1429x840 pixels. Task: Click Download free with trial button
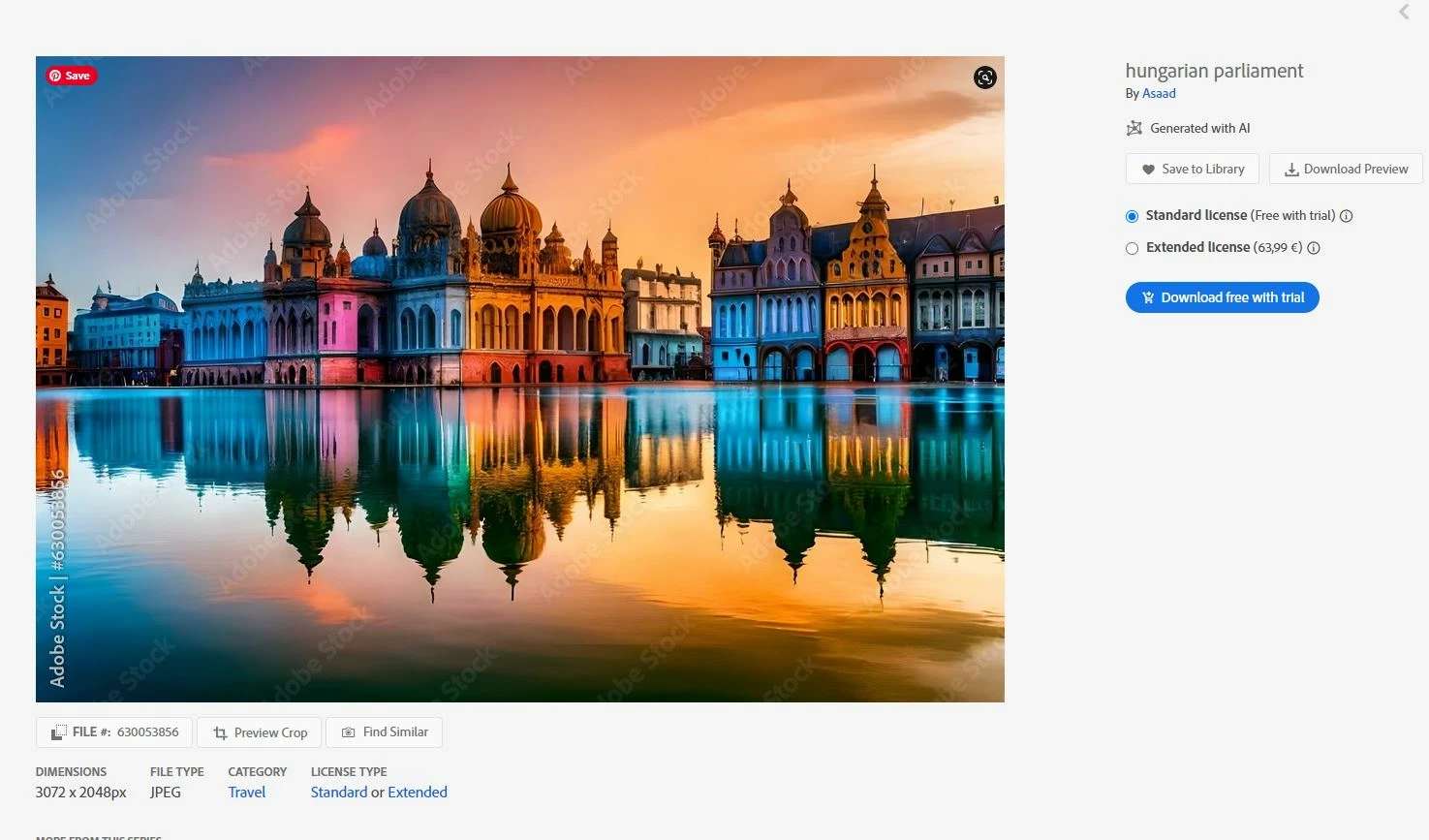pos(1223,297)
